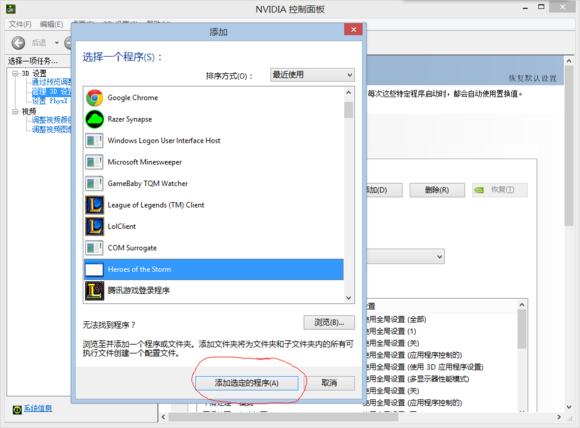Screen dimensions: 580x428
Task: Select the Microsoft Minesweeper program icon
Action: coord(94,162)
